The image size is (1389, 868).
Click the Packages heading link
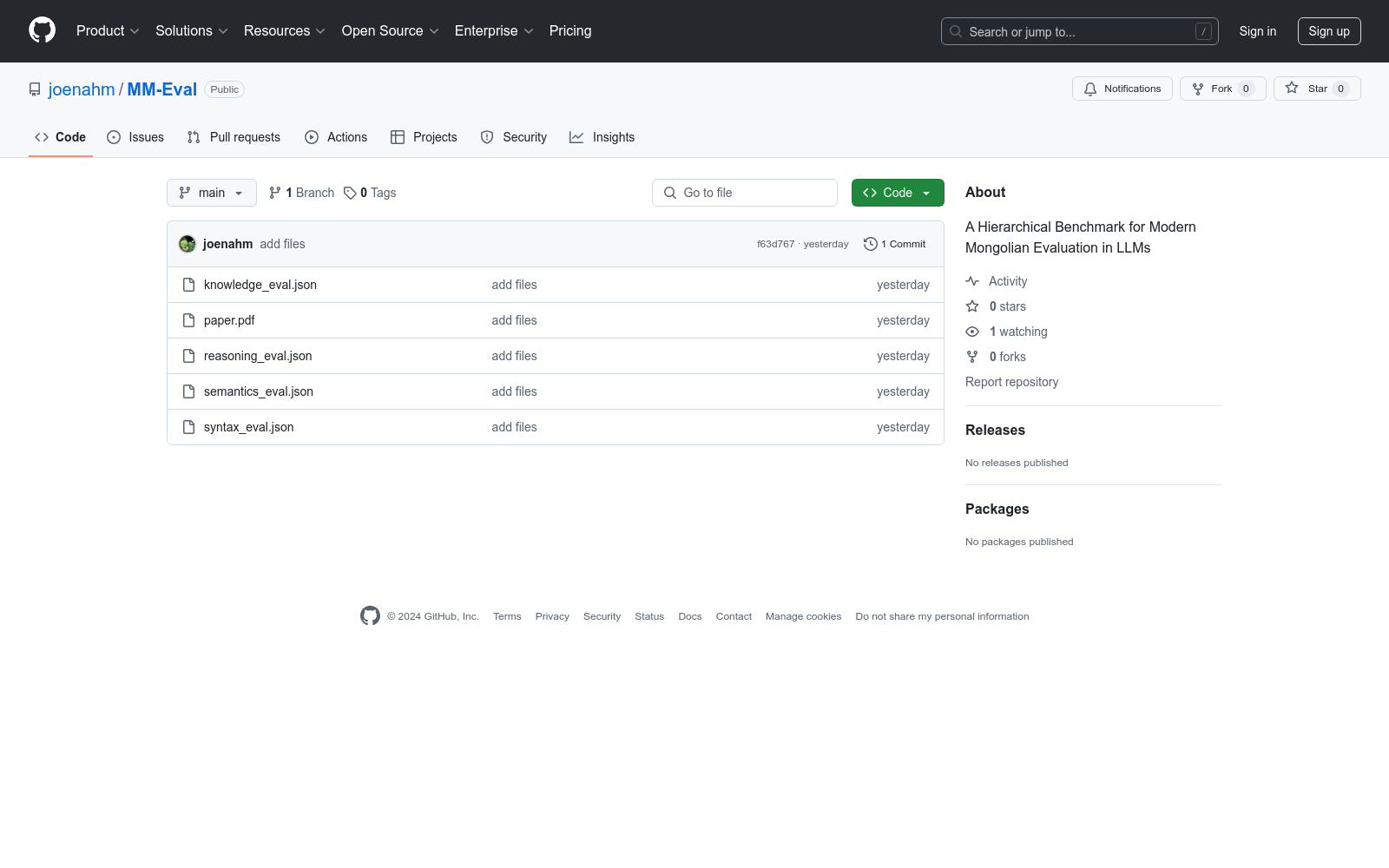pos(997,509)
